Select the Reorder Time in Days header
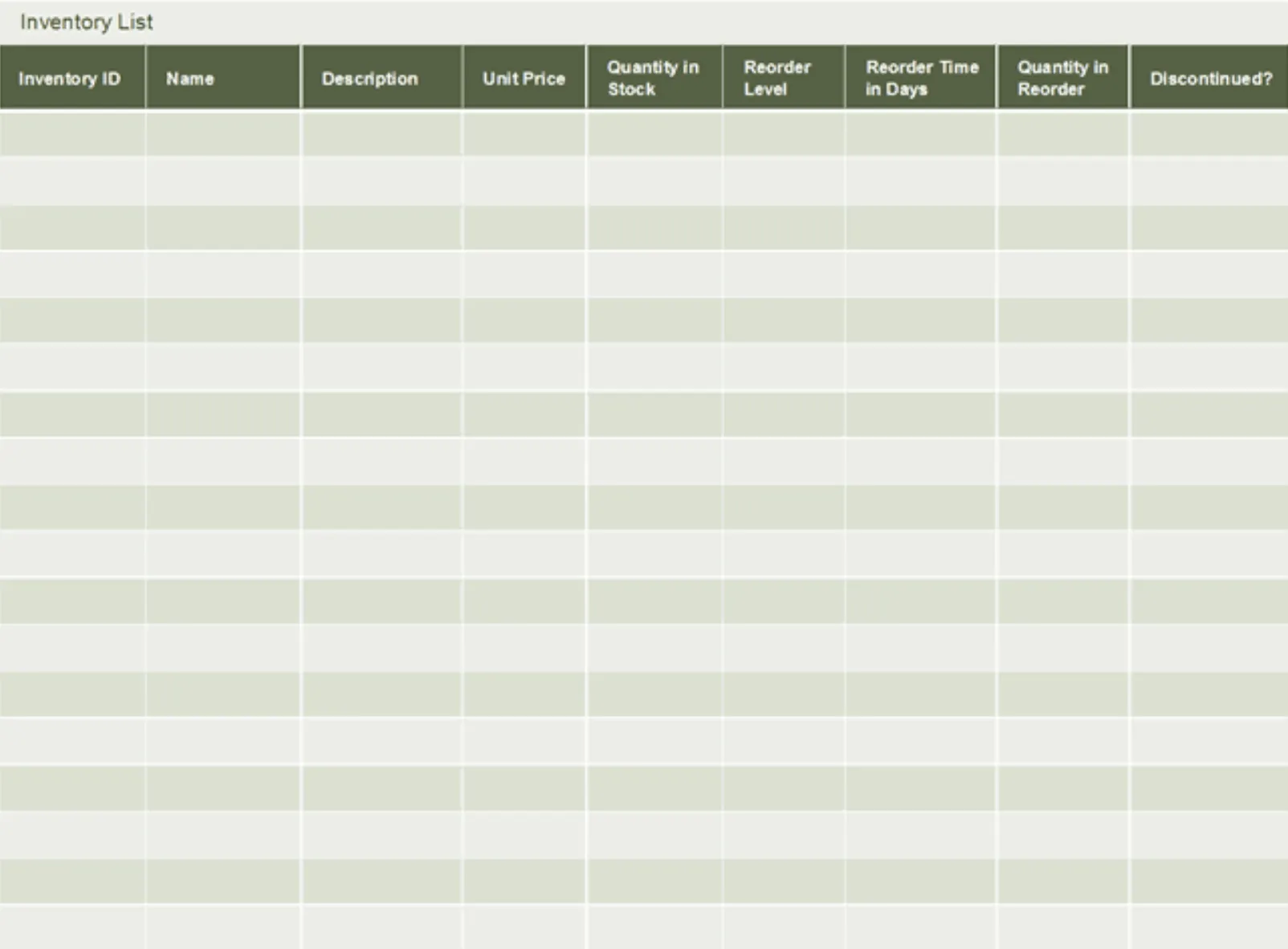The image size is (1288, 949). 921,78
